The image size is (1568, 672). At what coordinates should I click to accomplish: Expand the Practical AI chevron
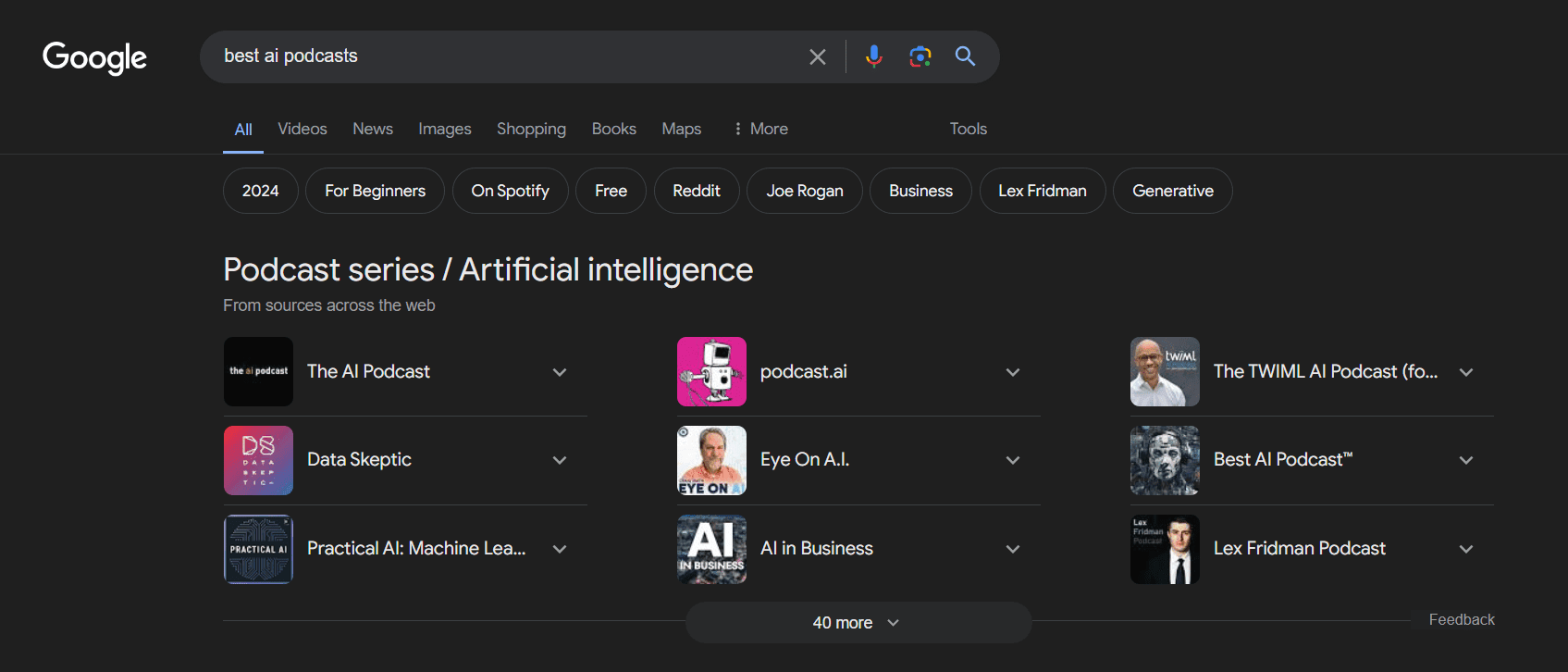[560, 549]
